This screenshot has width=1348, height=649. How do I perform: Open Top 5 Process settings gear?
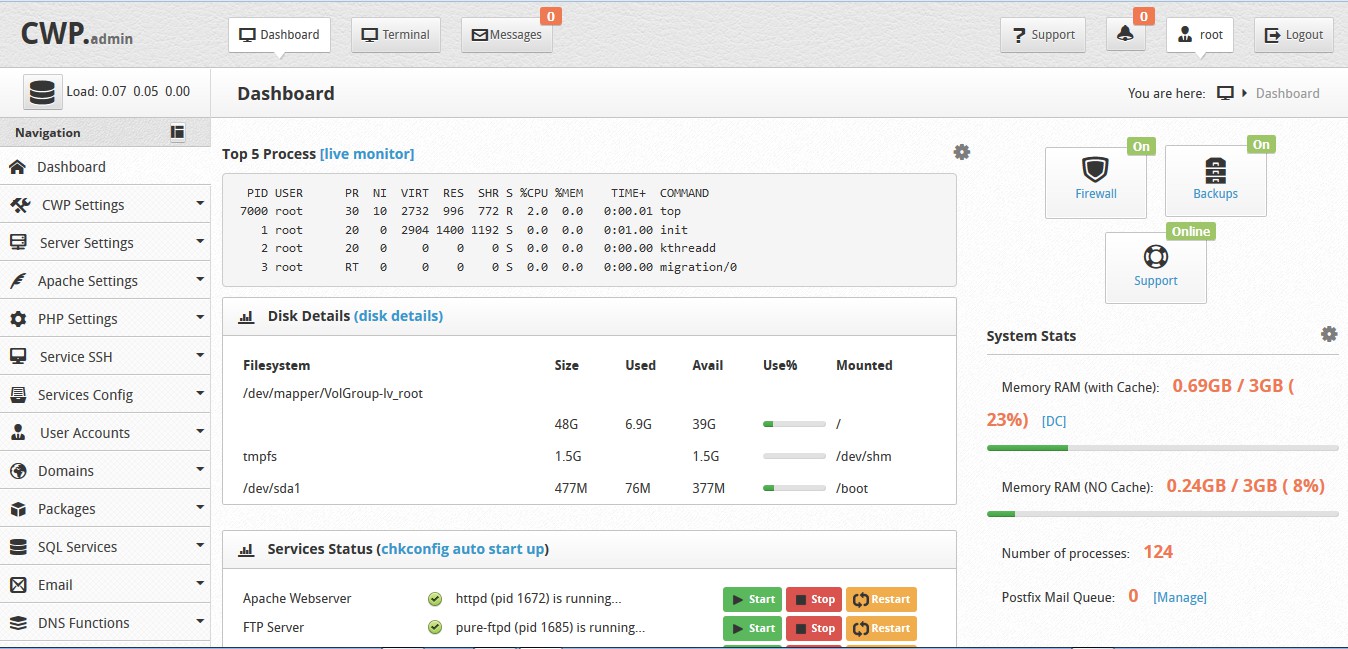962,152
